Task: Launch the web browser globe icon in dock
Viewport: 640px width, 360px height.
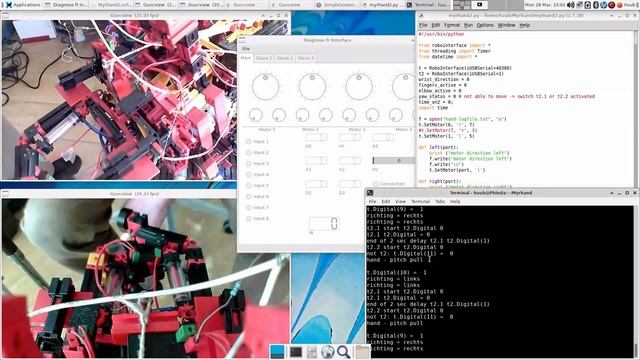Action: pyautogui.click(x=327, y=351)
